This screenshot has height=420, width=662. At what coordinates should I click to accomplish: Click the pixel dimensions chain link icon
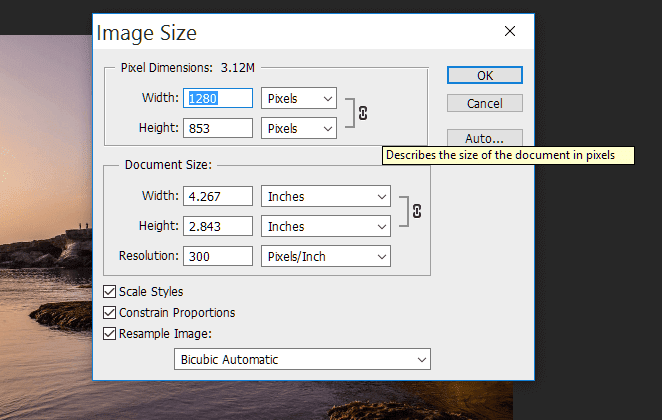pos(363,113)
